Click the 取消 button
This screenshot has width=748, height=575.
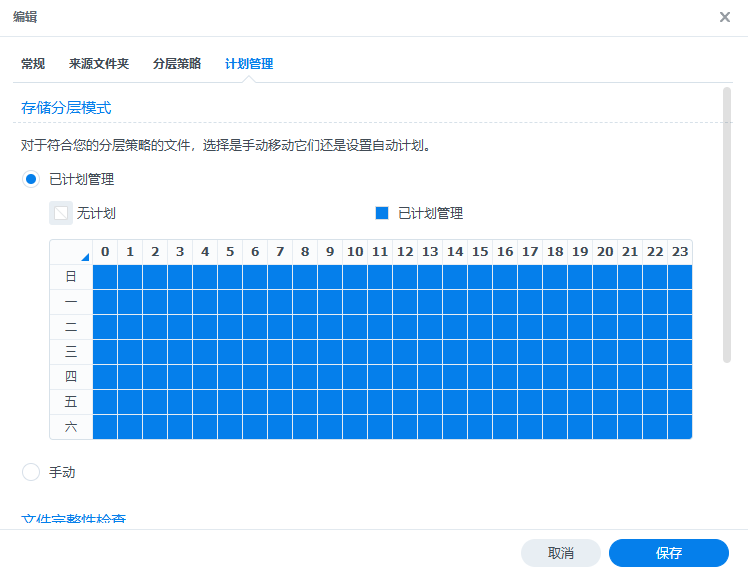tap(561, 553)
